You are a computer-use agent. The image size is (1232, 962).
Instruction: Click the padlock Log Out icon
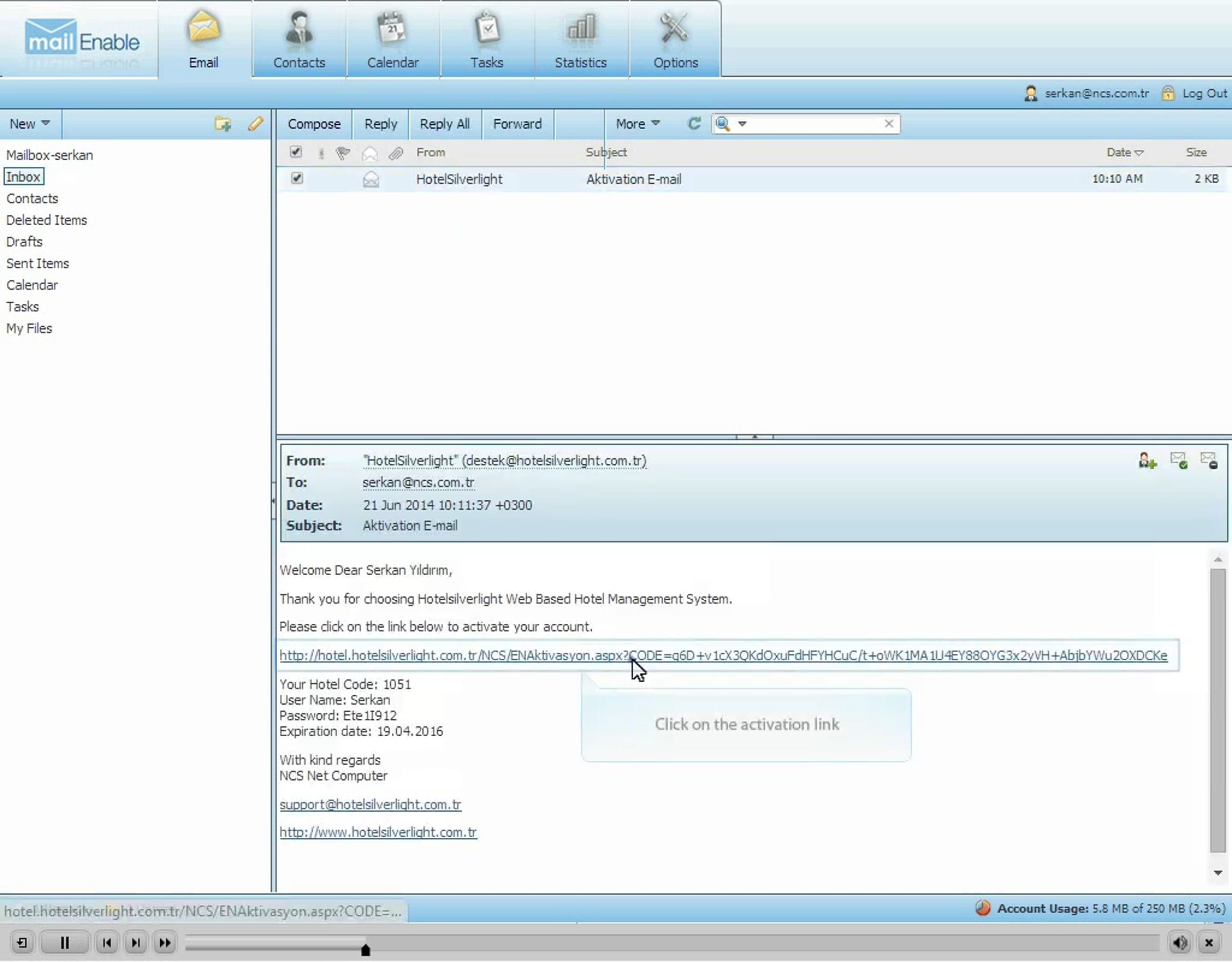(x=1168, y=93)
